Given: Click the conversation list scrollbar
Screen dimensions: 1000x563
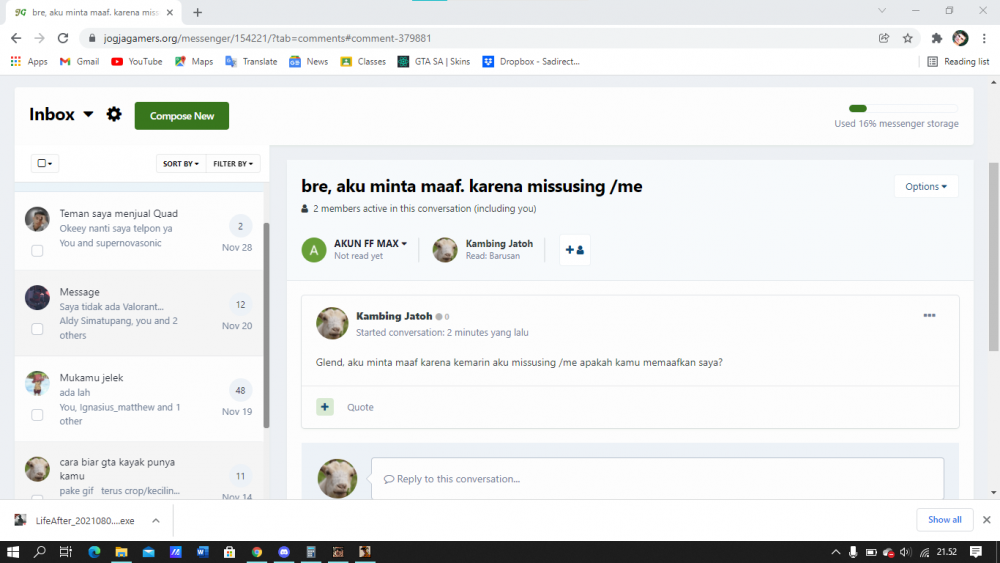Looking at the screenshot, I should click(x=267, y=325).
